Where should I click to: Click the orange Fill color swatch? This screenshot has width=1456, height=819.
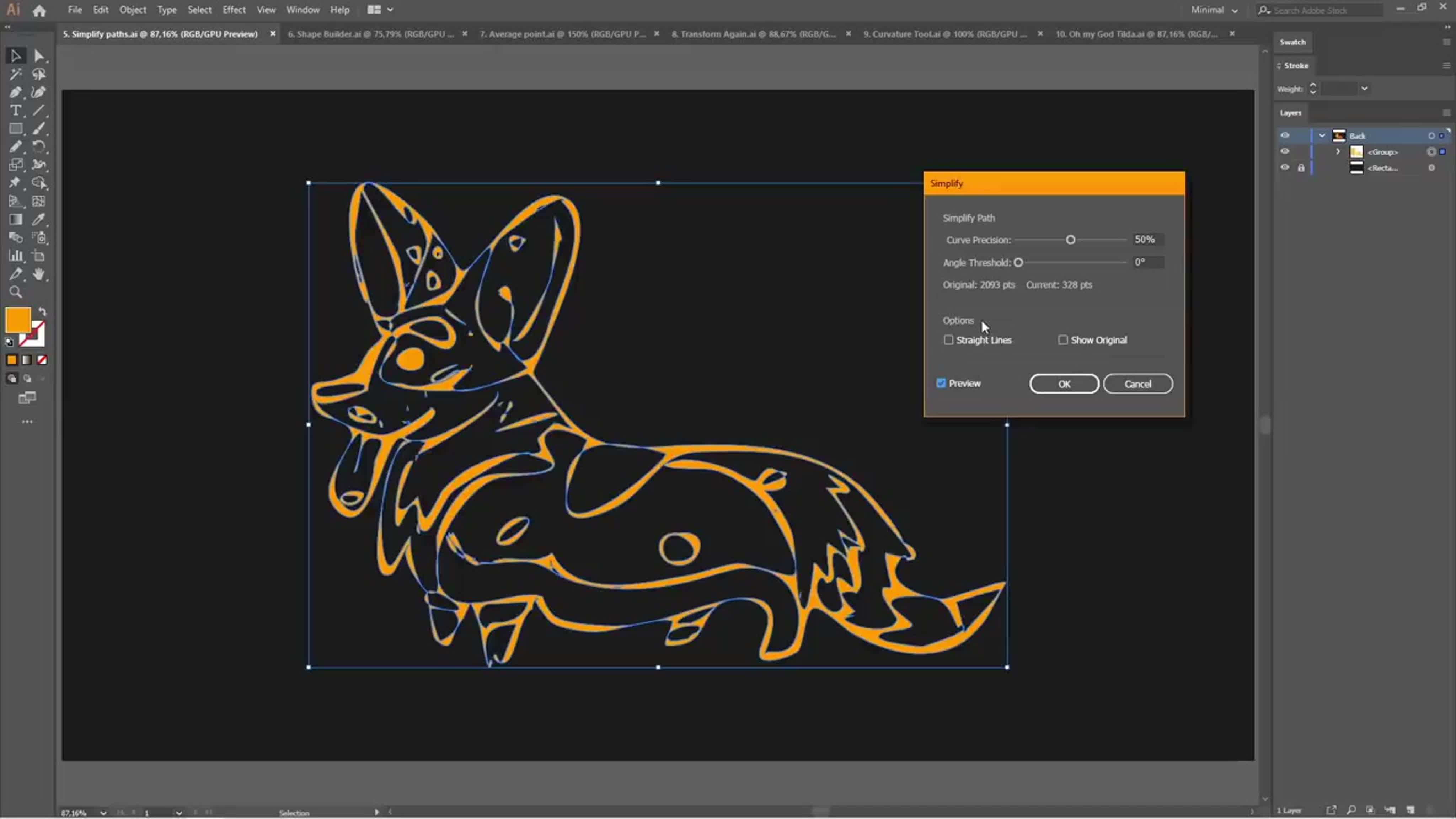point(17,320)
